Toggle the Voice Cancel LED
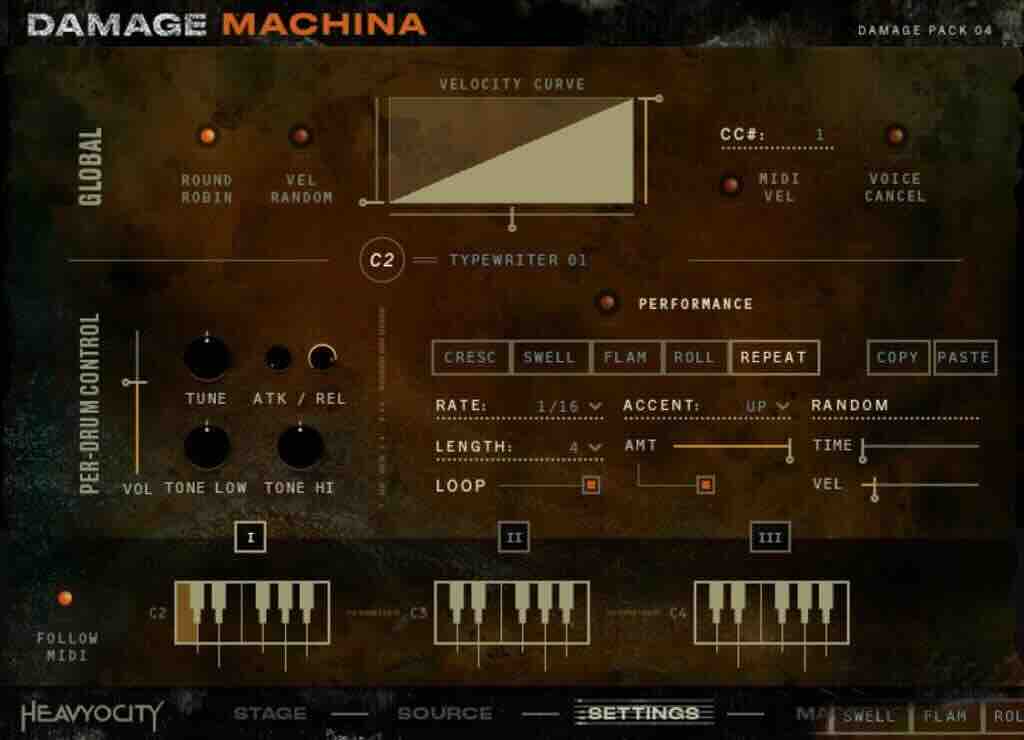The height and width of the screenshot is (740, 1024). (x=895, y=136)
